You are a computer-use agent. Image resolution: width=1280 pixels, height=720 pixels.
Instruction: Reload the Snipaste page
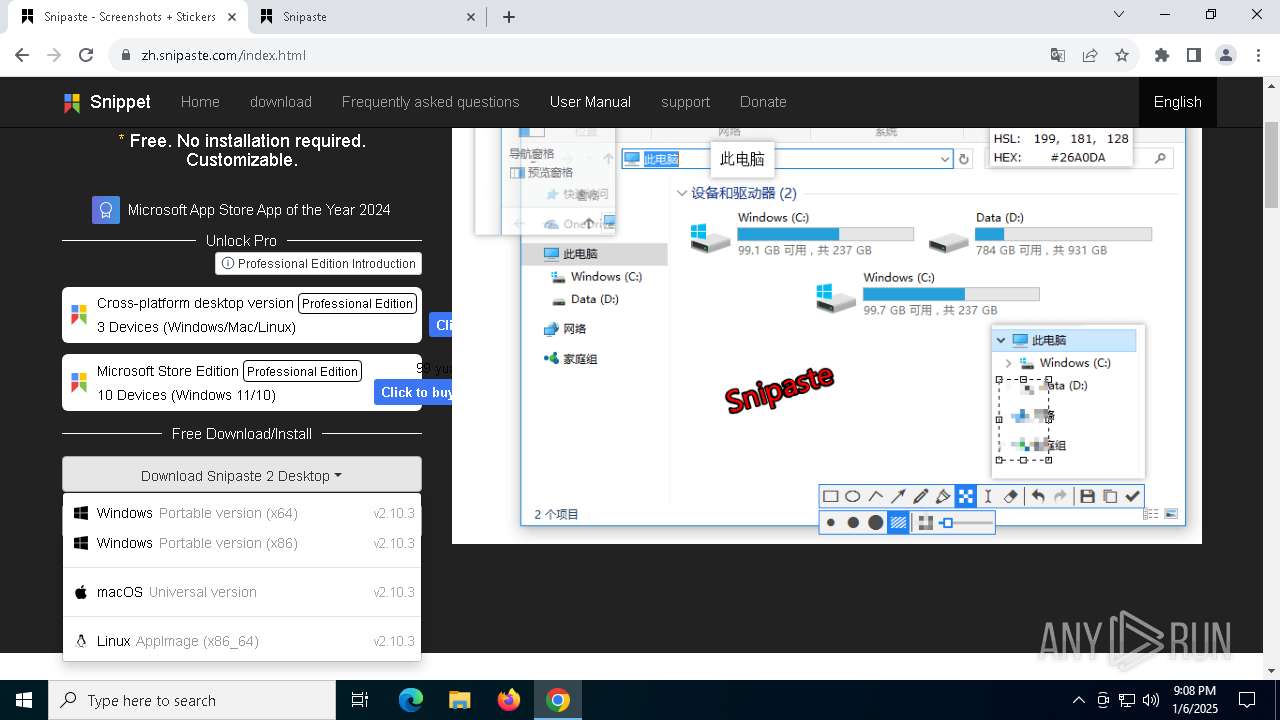click(x=86, y=55)
